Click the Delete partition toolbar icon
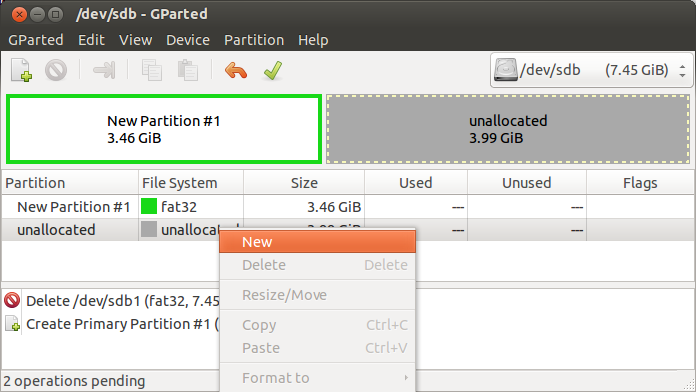 pos(56,70)
